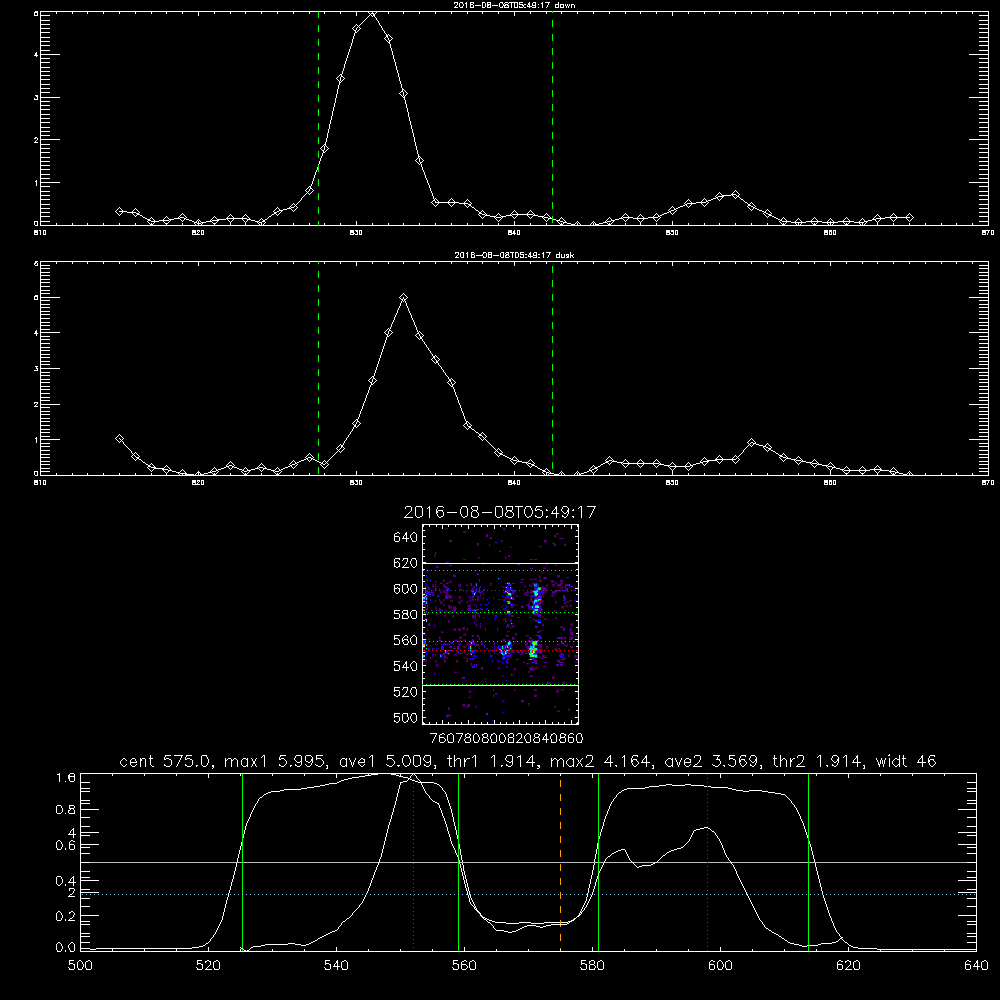
Task: Click the left green dashed line in dusk plot
Action: [318, 370]
